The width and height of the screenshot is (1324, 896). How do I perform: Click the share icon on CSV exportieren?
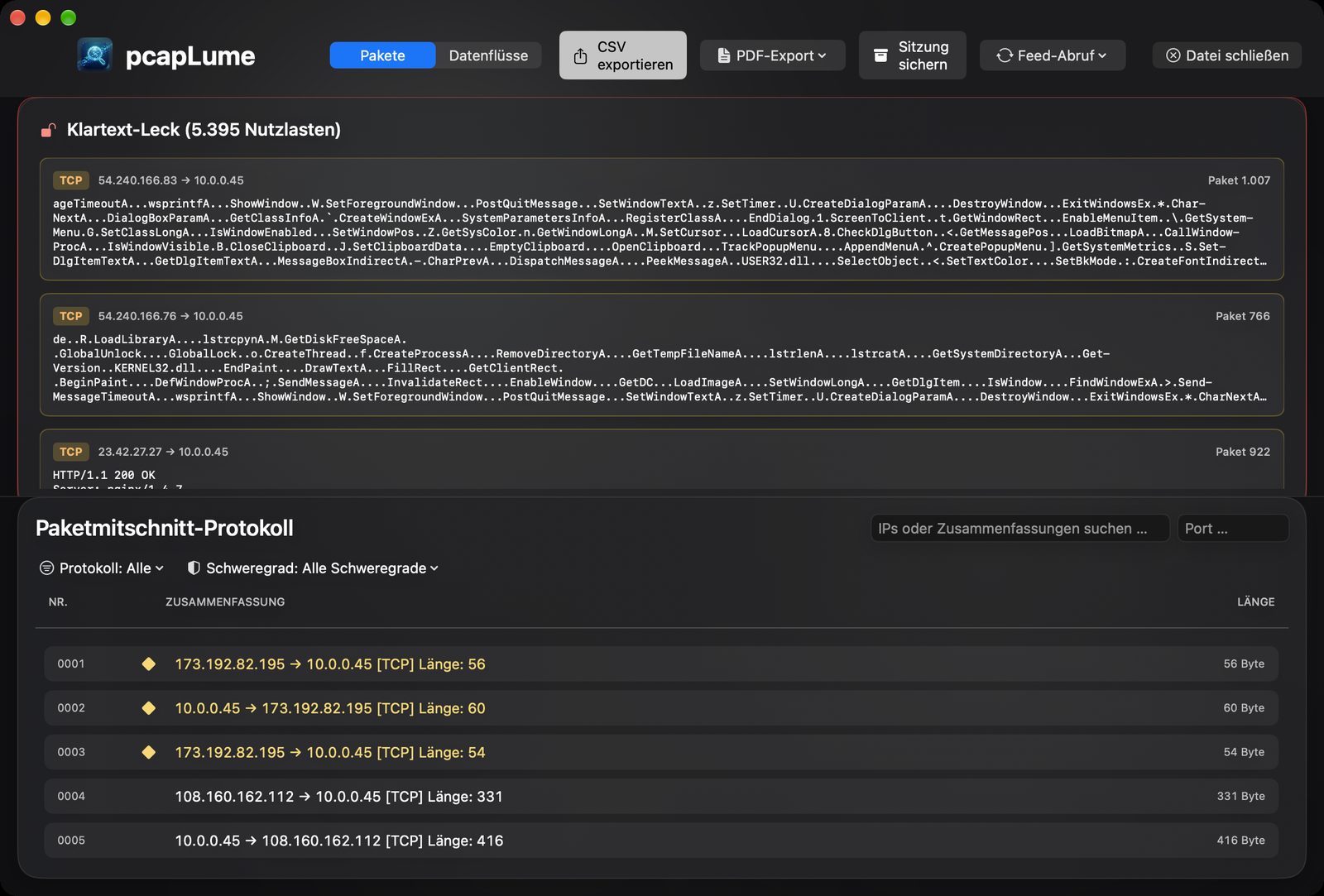tap(581, 55)
